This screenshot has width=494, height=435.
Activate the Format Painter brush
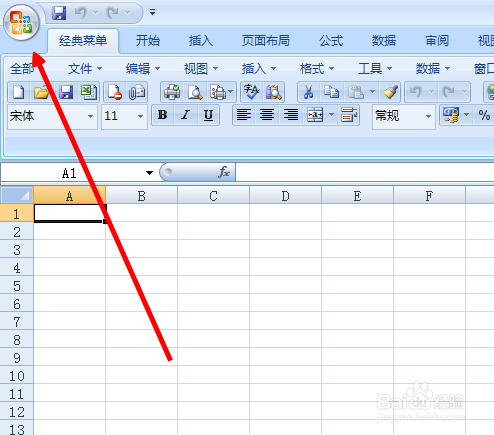(x=390, y=92)
